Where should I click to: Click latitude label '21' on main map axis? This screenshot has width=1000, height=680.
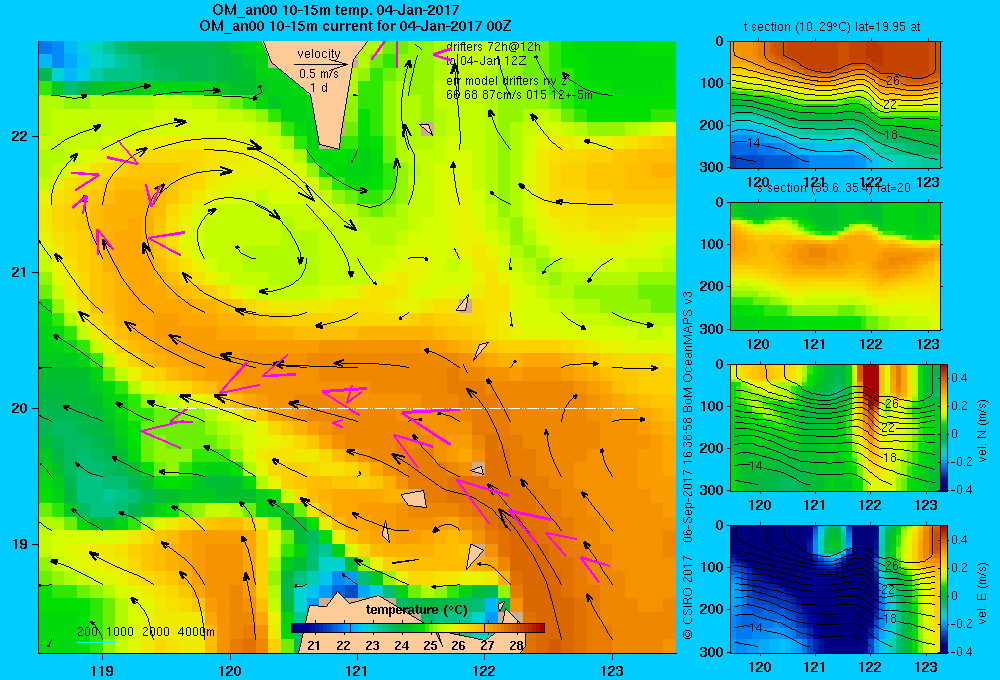coord(19,272)
